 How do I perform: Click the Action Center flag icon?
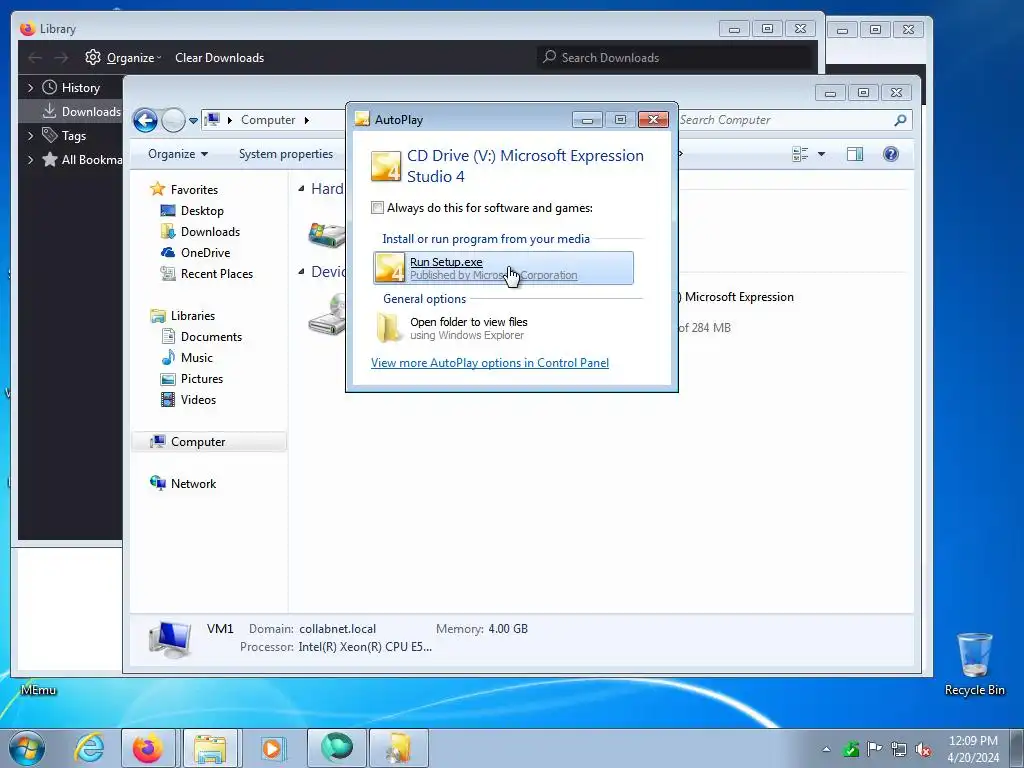[x=874, y=749]
